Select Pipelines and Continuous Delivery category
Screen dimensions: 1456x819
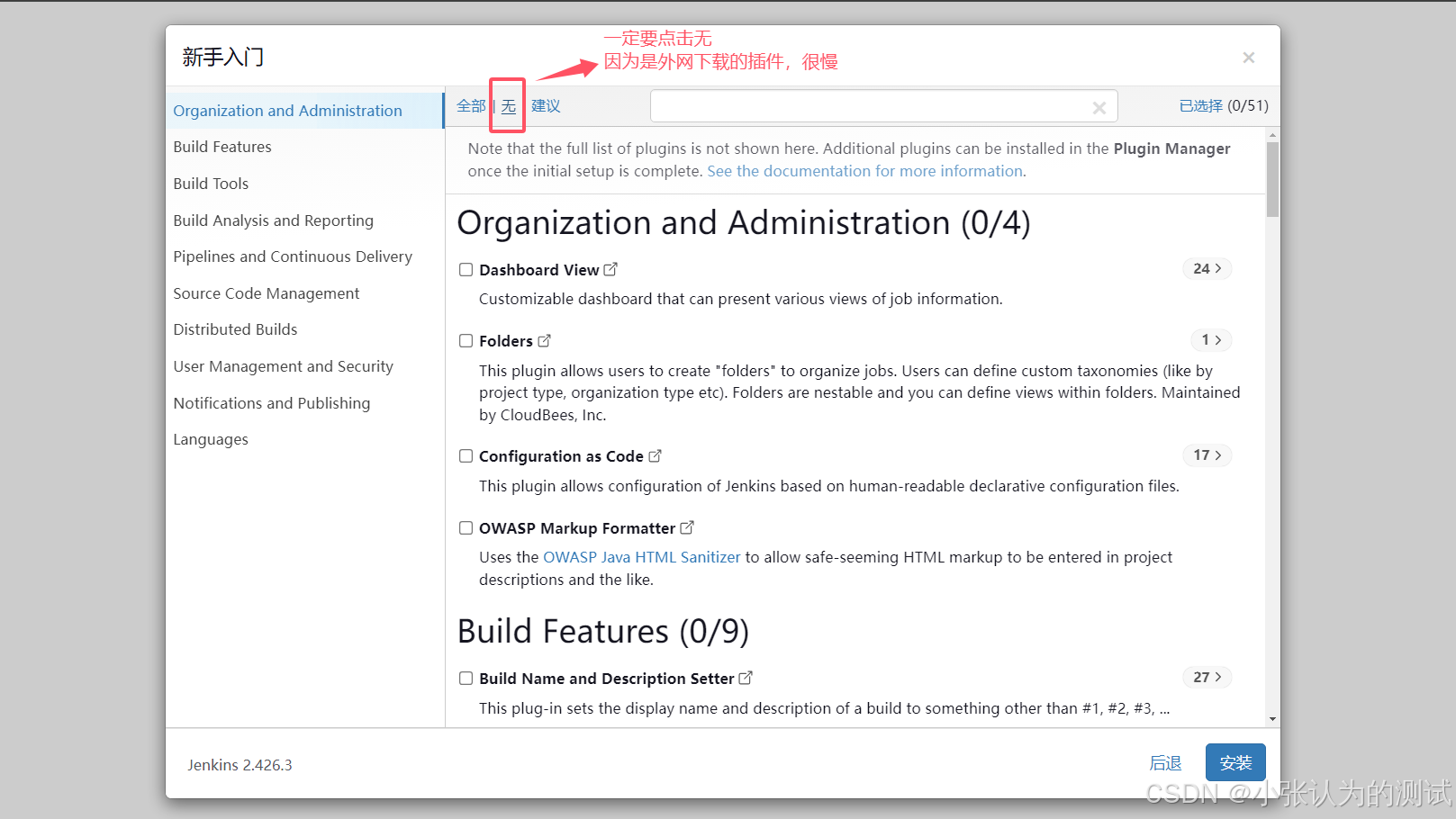point(293,256)
